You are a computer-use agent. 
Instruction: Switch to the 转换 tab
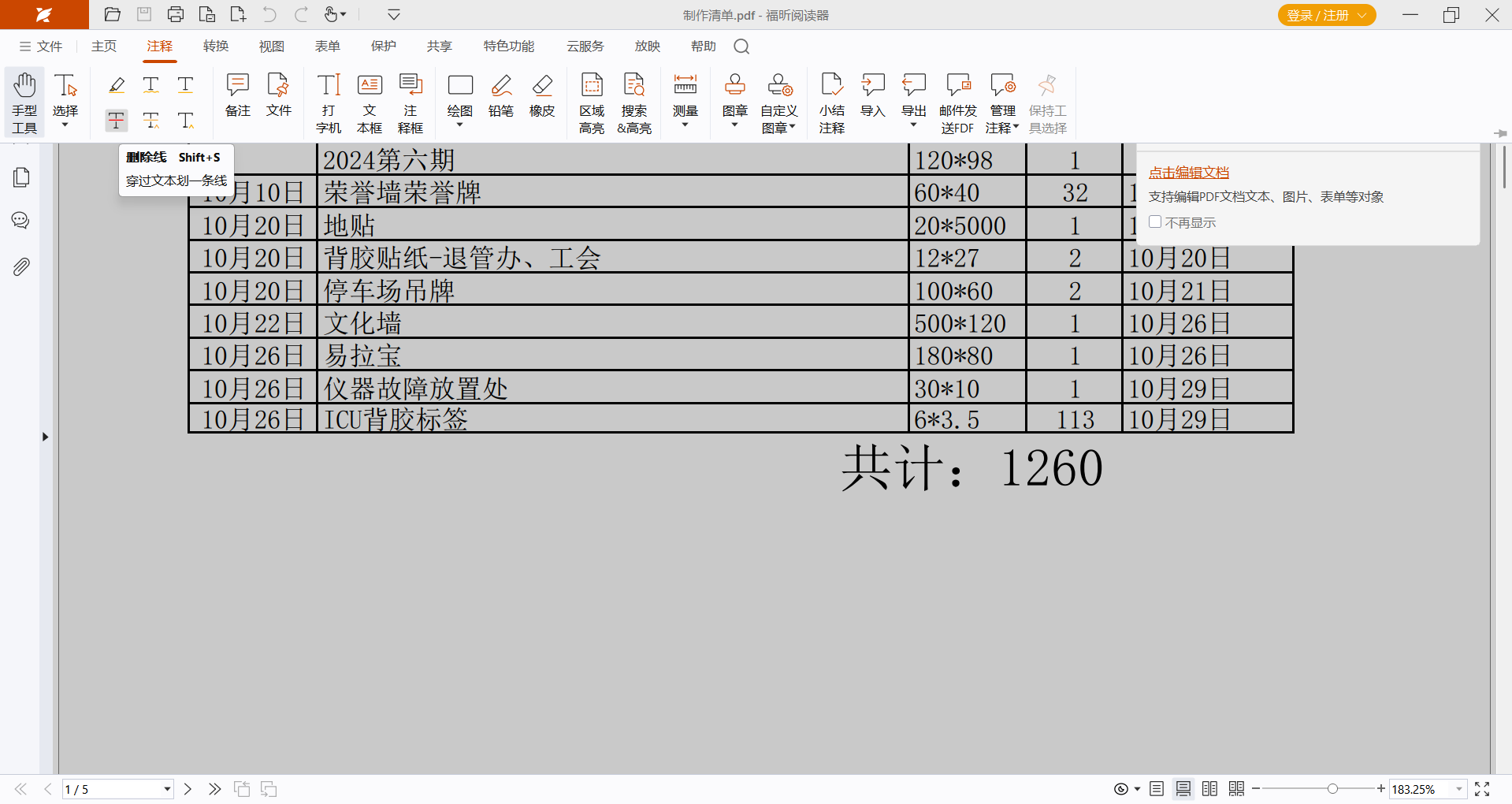point(215,47)
